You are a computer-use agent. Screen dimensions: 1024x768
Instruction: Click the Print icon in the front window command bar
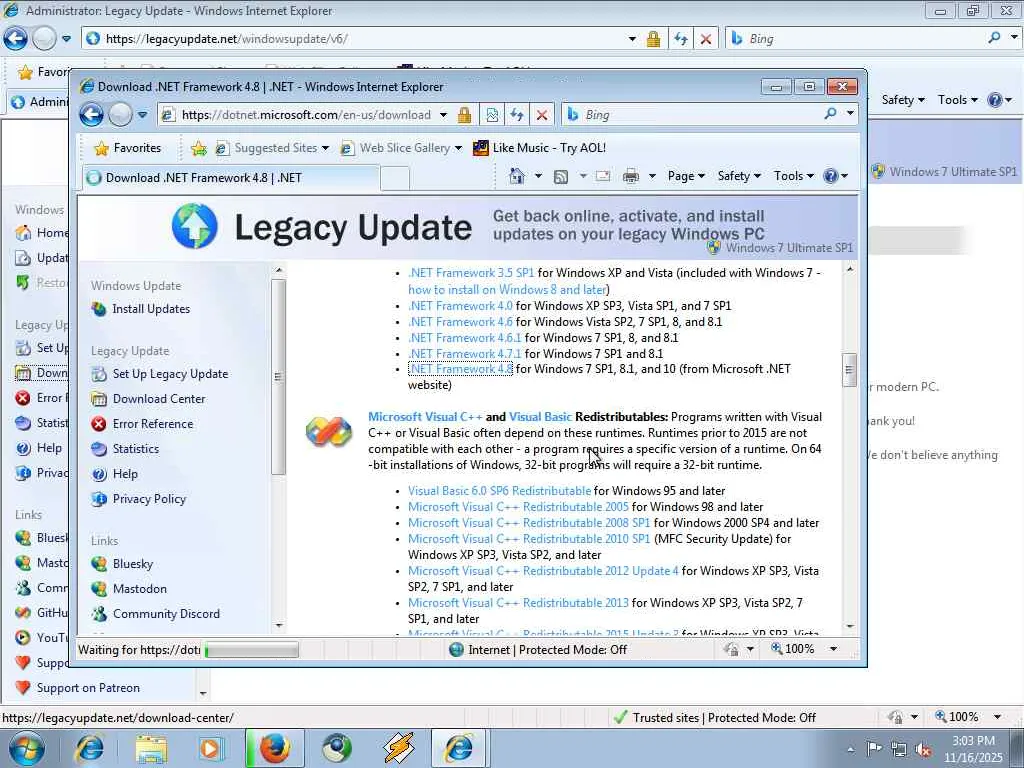(631, 176)
